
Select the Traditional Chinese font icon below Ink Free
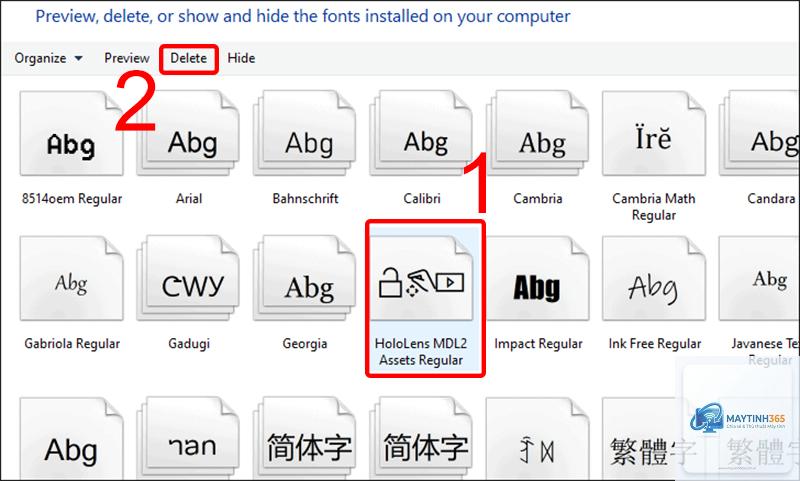(x=654, y=439)
